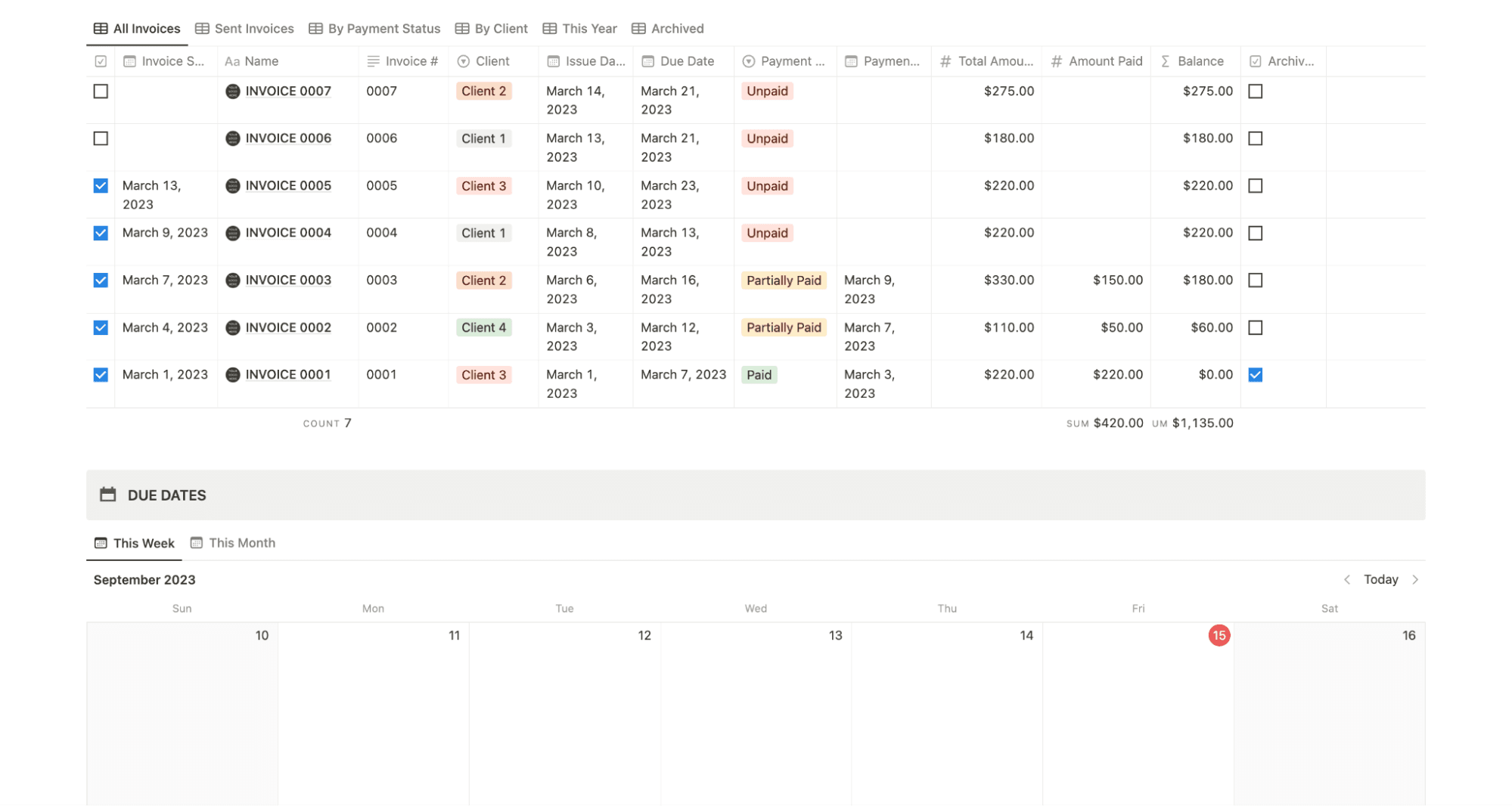Click the table icon beside All Invoices
This screenshot has height=806, width=1512.
[x=99, y=28]
